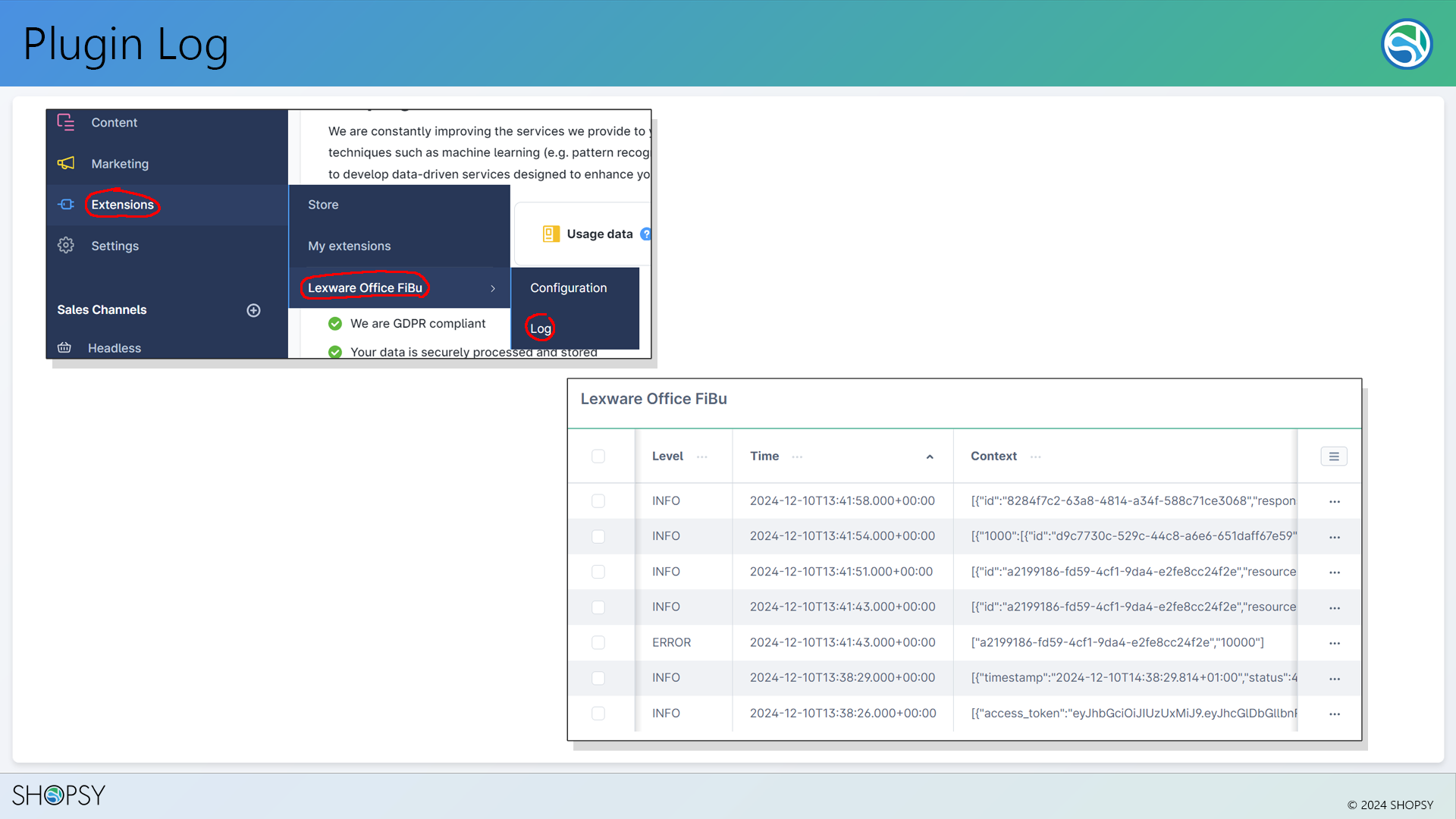Viewport: 1456px width, 819px height.
Task: Open actions for 13:38:29 log row
Action: click(1335, 679)
